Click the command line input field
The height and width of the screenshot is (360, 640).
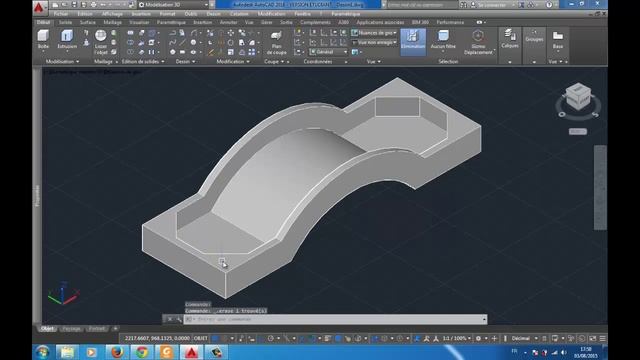tap(335, 319)
